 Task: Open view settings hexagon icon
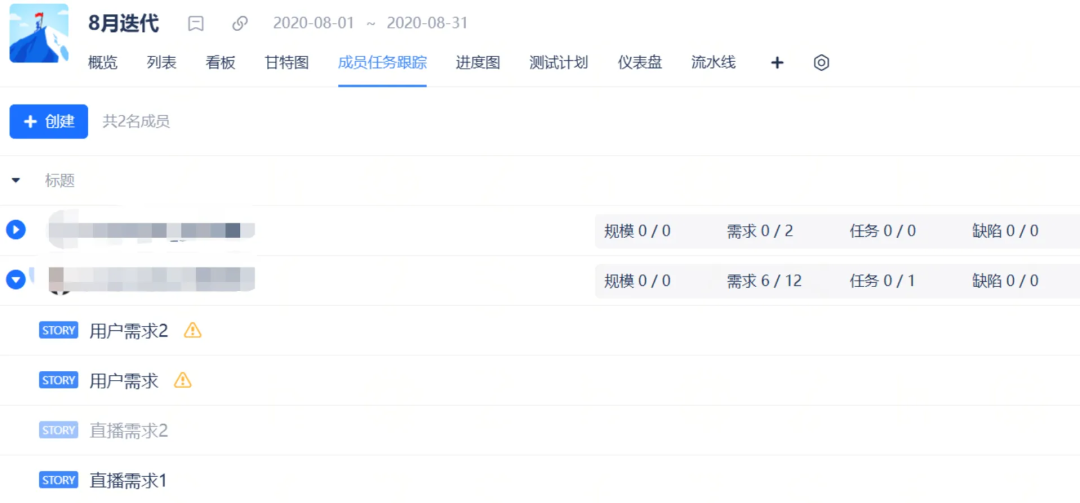tap(821, 63)
